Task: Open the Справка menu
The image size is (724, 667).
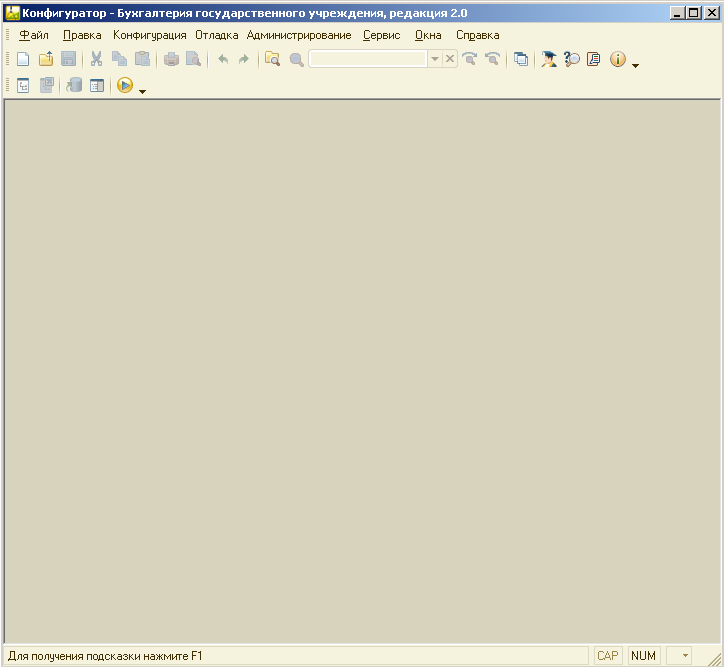Action: click(x=477, y=35)
